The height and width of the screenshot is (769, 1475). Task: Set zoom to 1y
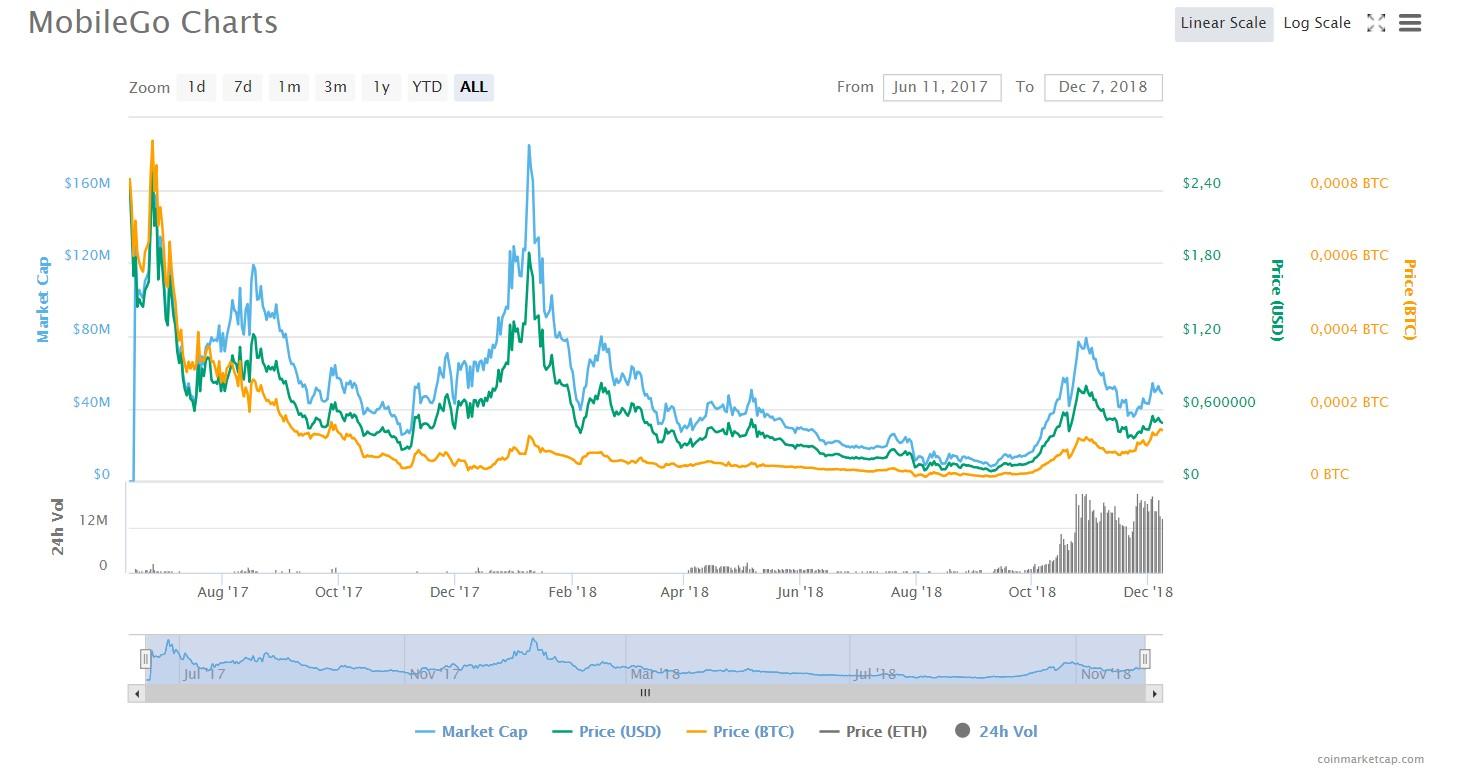point(381,87)
